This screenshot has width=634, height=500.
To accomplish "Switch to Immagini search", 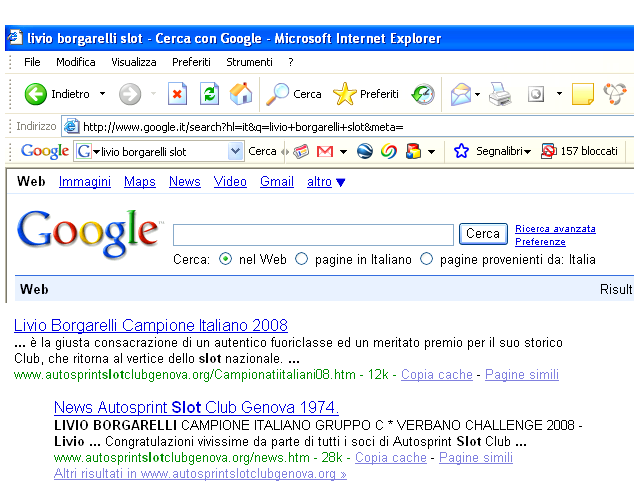I will 85,181.
